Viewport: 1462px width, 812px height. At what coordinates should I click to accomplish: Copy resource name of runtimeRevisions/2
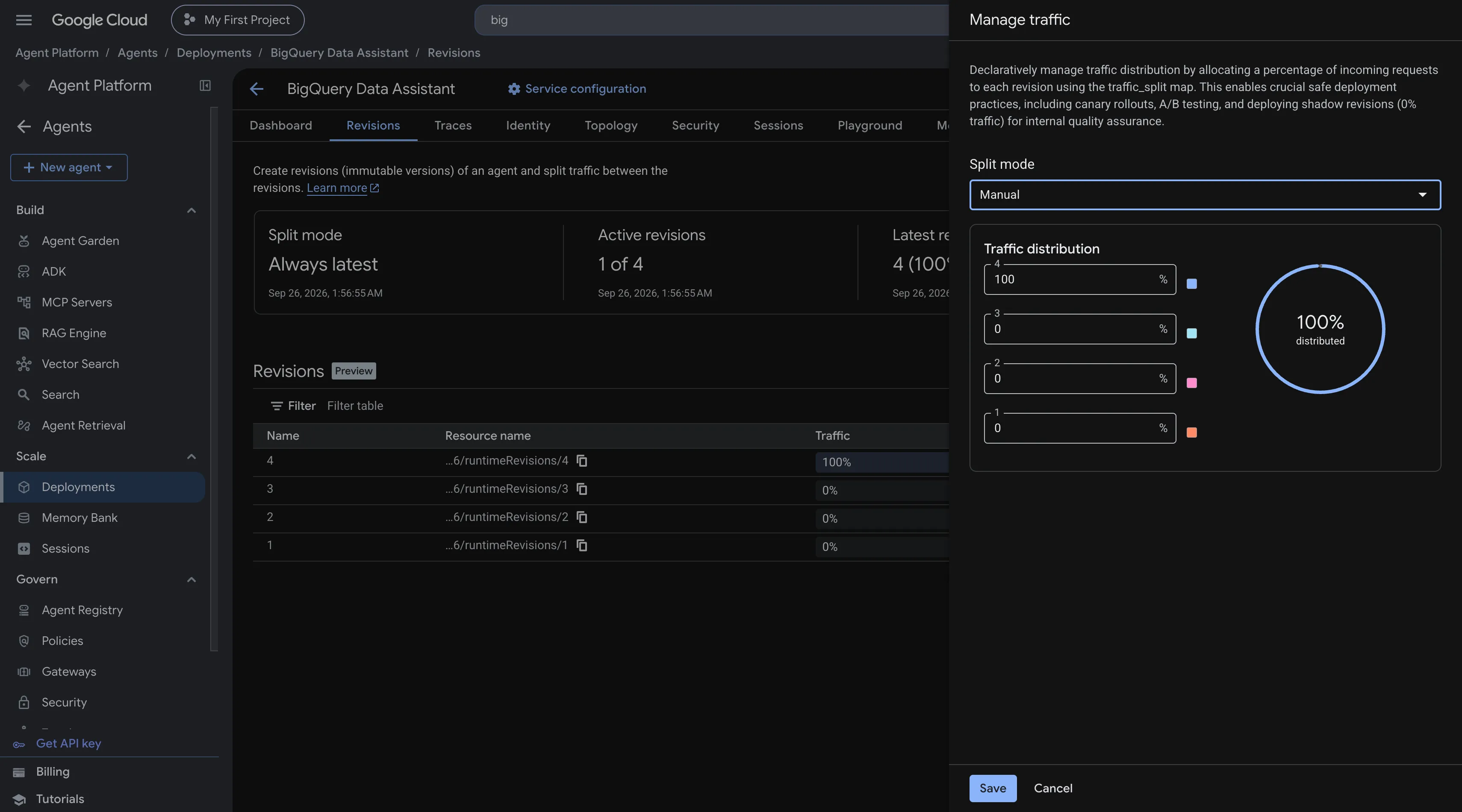(582, 518)
